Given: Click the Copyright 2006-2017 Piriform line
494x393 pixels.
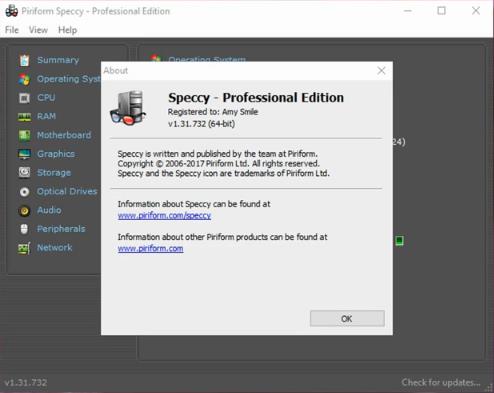Looking at the screenshot, I should coord(218,164).
